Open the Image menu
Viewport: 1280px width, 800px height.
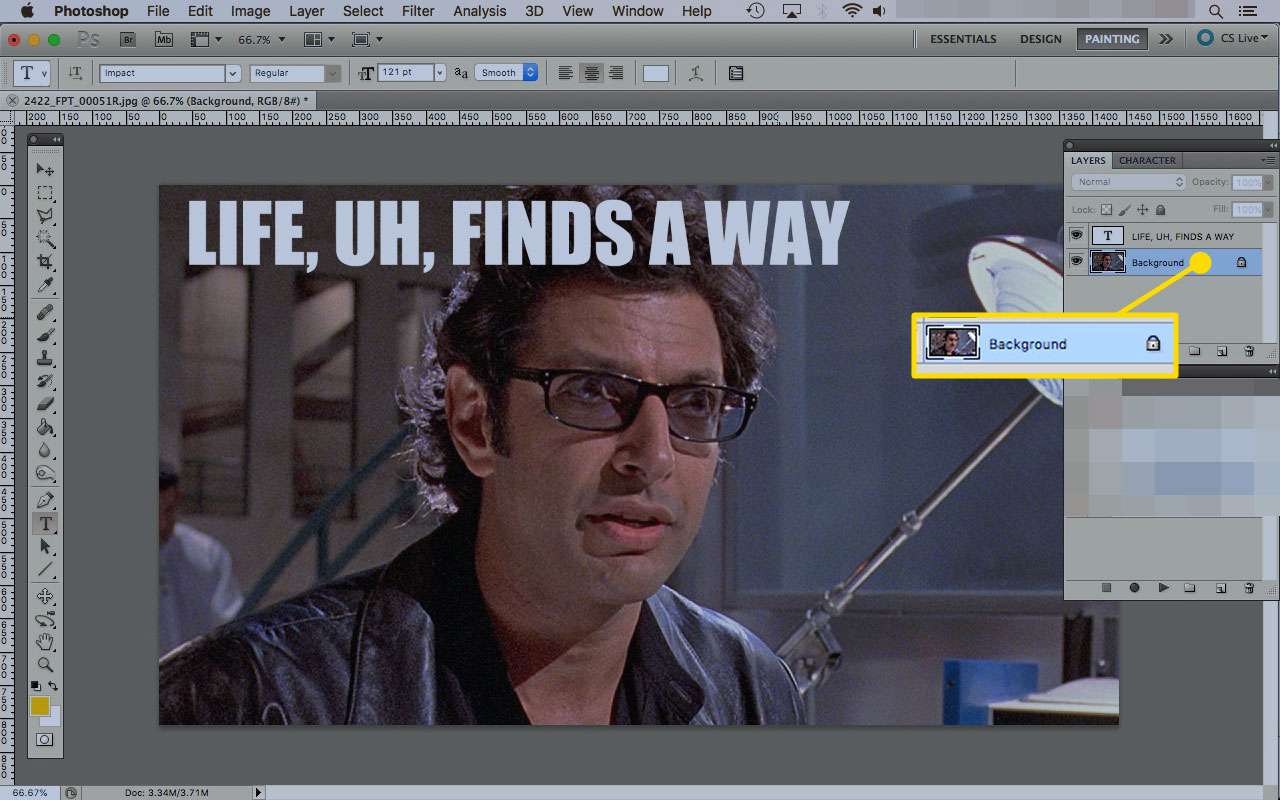250,11
